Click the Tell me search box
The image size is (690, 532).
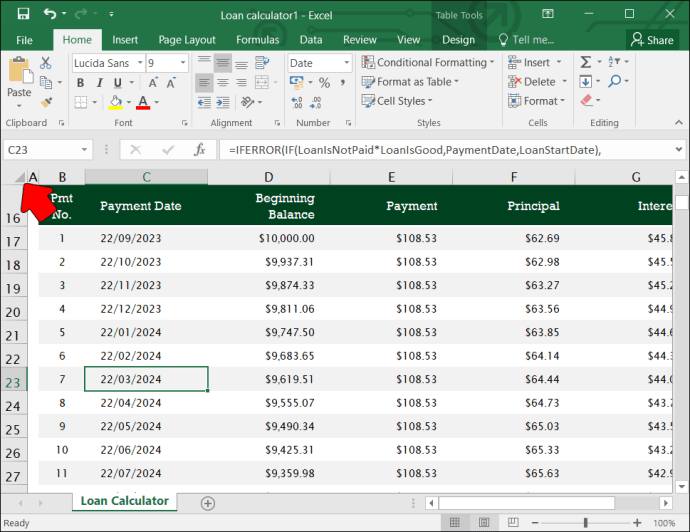click(x=527, y=40)
